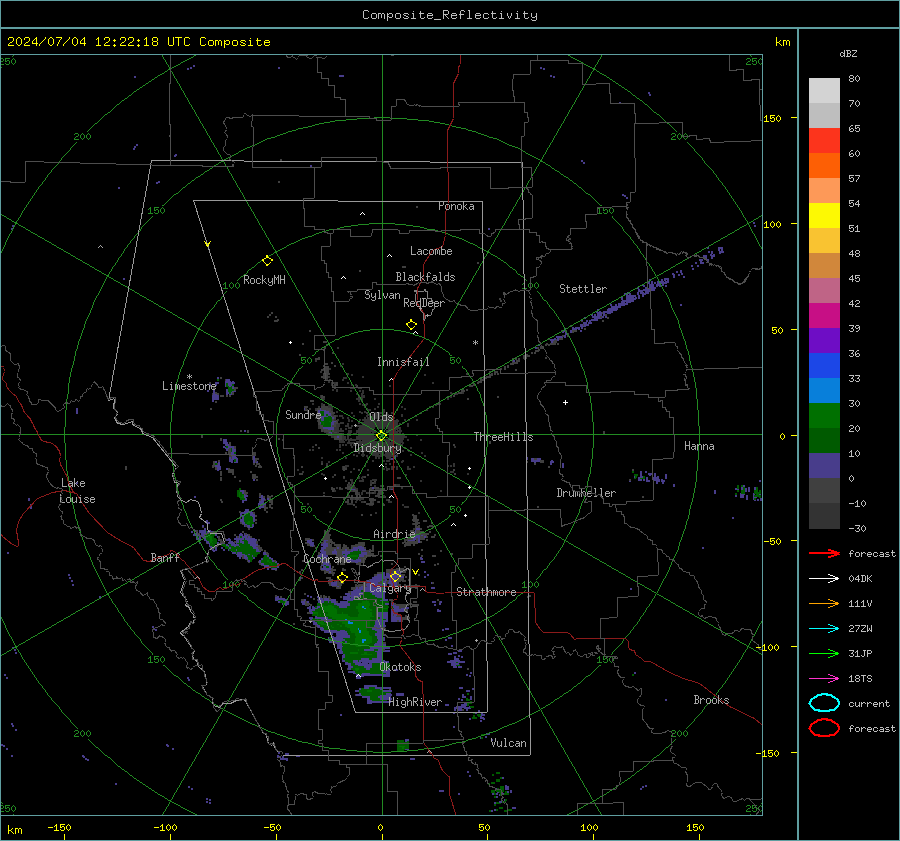Click the 2024/07/04 12:22:18 UTC timestamp

(138, 42)
